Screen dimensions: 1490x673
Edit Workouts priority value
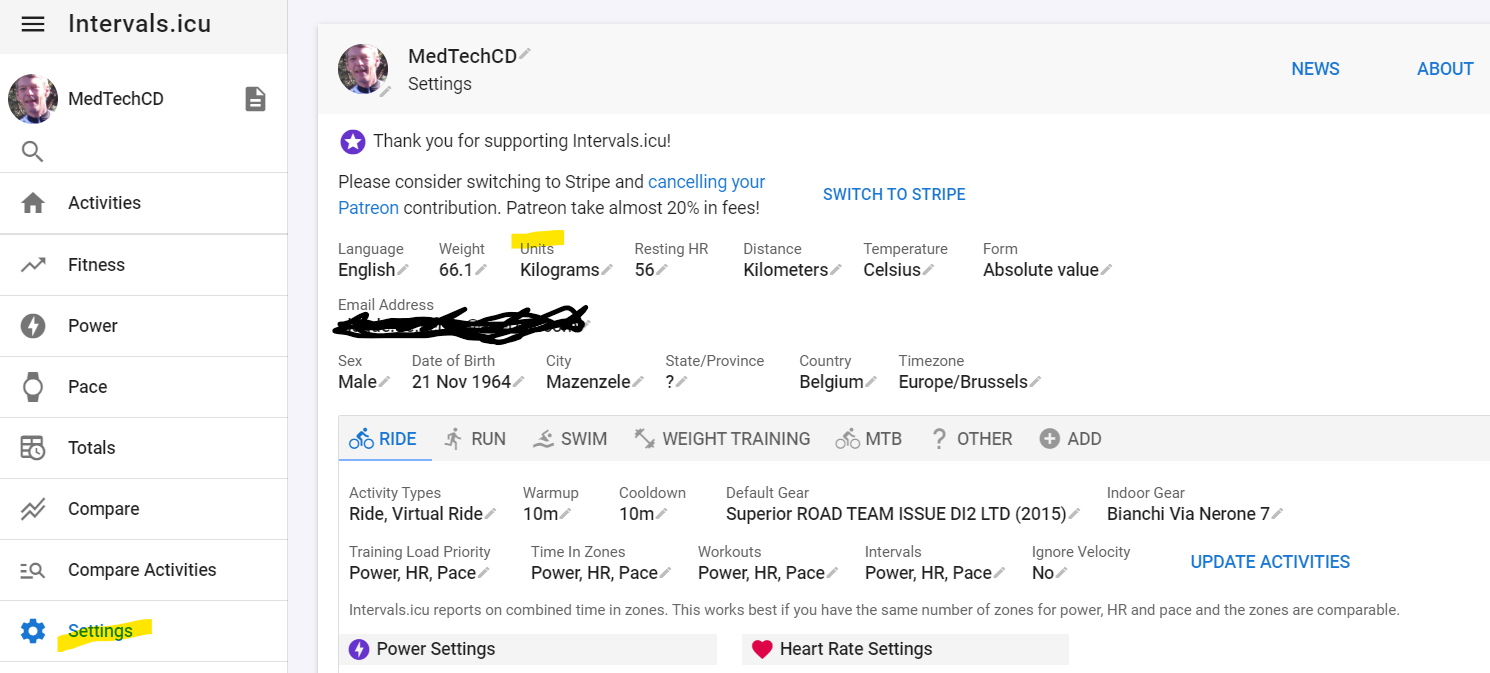click(x=768, y=573)
